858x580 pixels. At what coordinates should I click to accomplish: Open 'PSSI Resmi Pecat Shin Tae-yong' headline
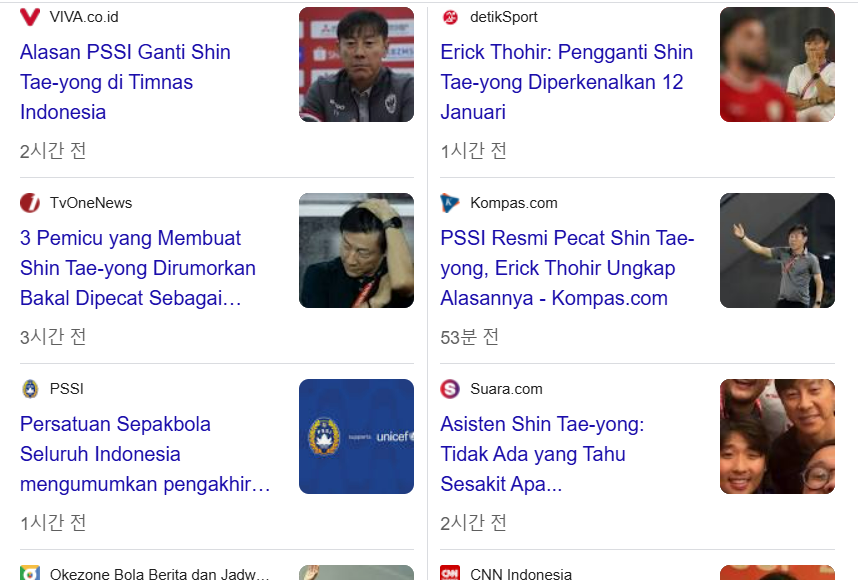[x=566, y=268]
